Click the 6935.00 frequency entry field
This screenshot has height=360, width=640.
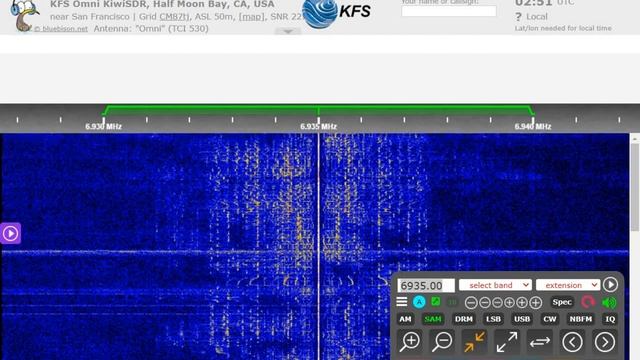[426, 285]
